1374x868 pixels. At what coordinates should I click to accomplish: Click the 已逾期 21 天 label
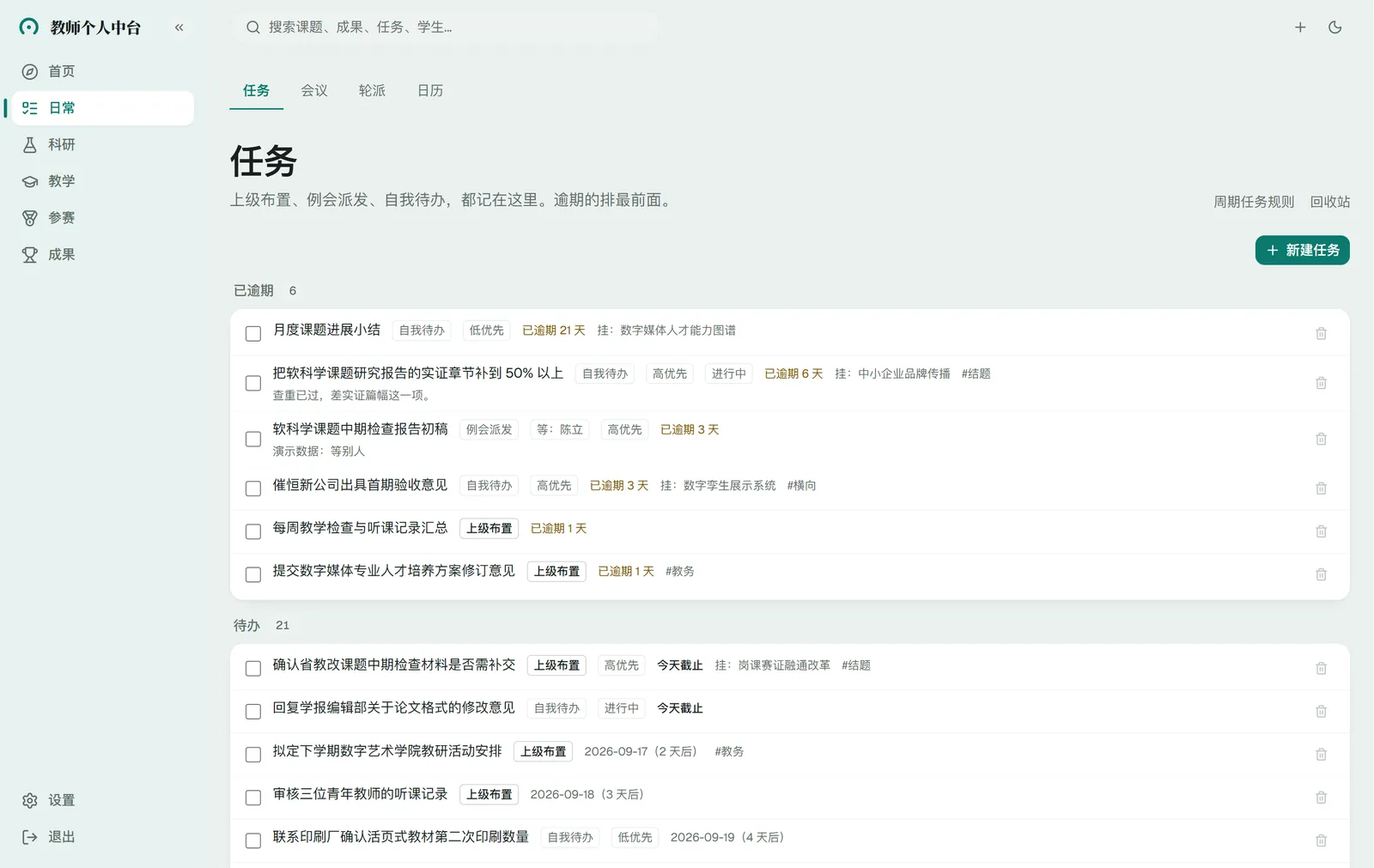554,331
